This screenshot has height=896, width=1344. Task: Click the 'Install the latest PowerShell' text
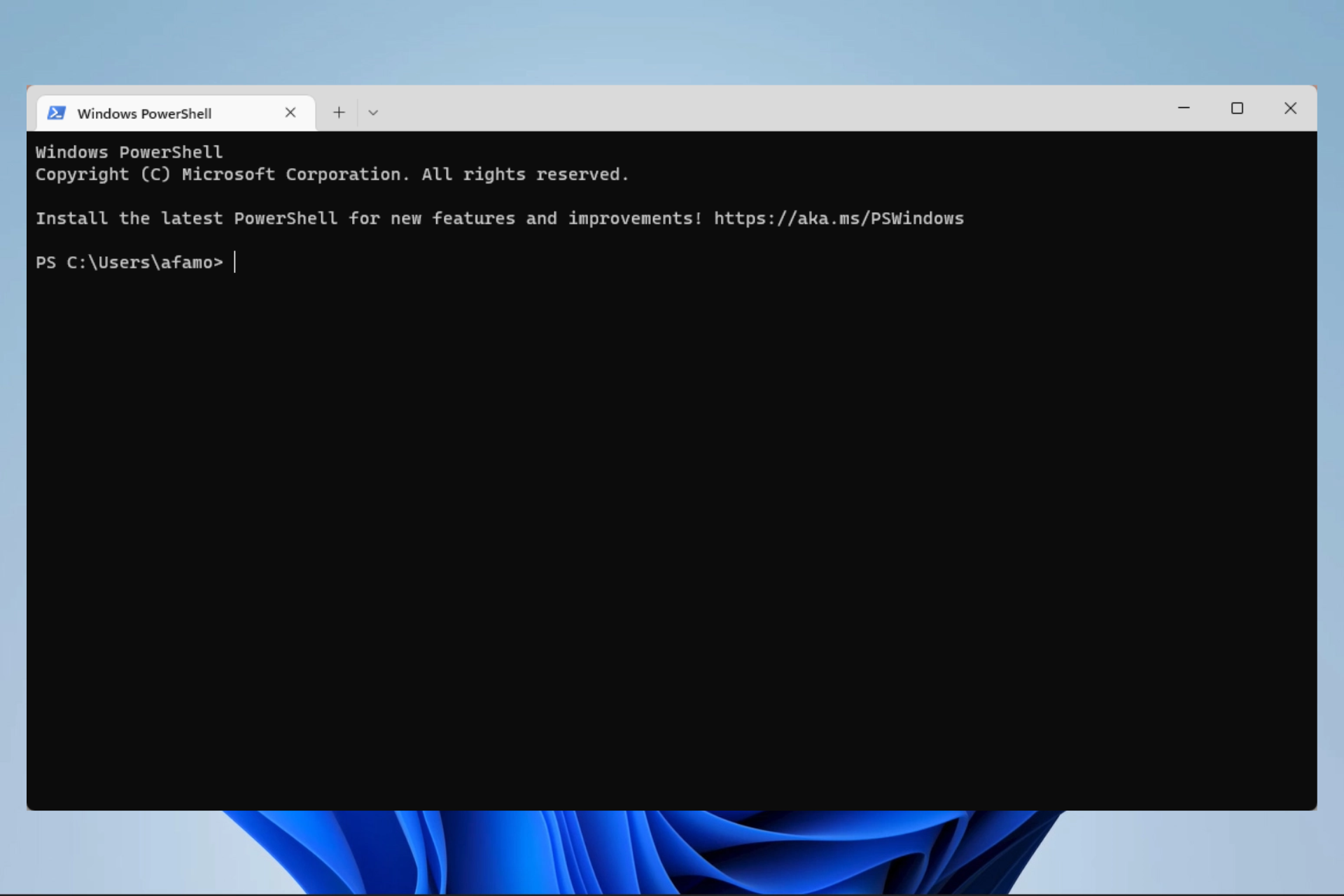186,218
